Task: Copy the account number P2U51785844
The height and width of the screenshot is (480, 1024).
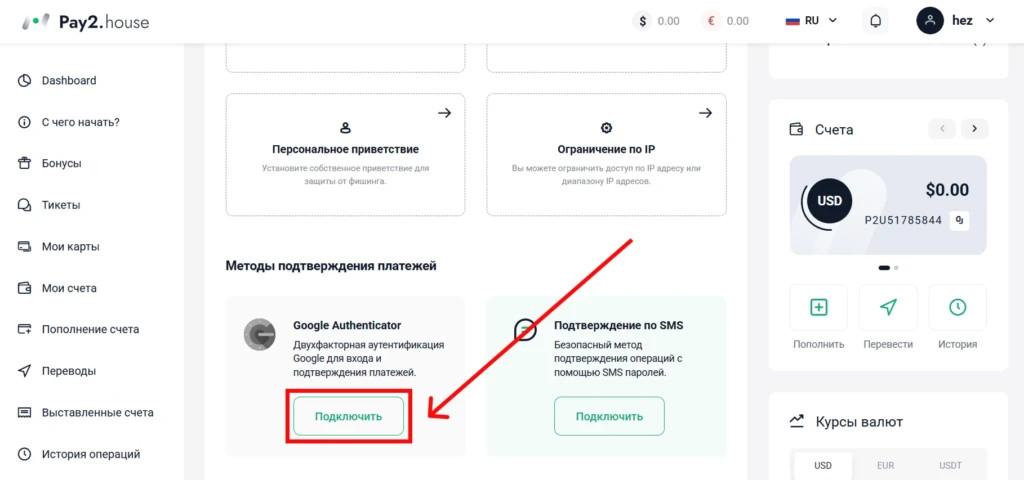Action: click(x=959, y=221)
